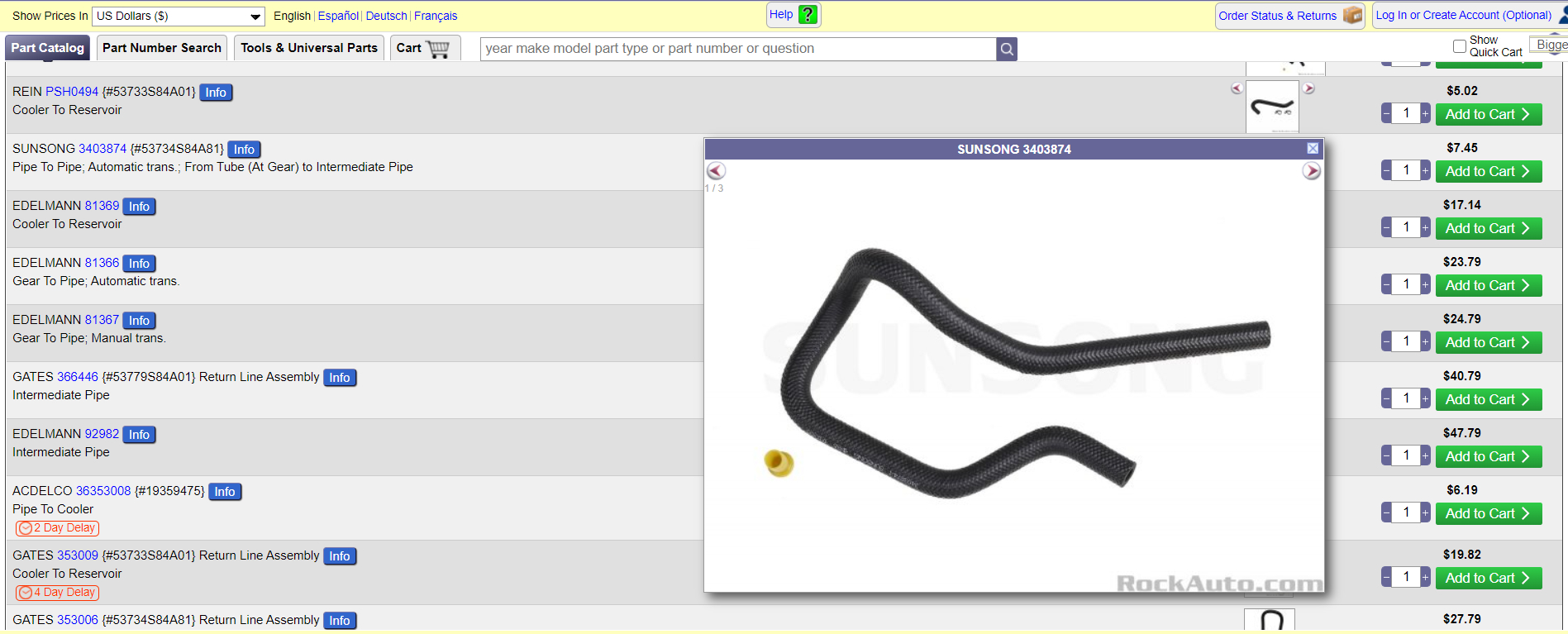1568x634 pixels.
Task: Increase quantity for the $40.79 GATES part
Action: click(1425, 398)
